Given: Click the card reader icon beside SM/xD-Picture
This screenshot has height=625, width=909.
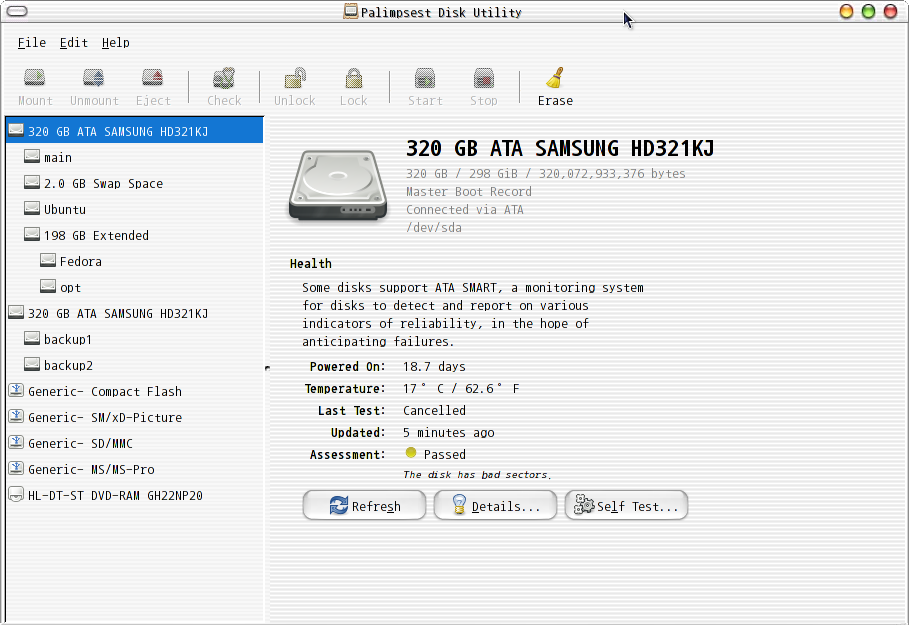Looking at the screenshot, I should pyautogui.click(x=16, y=416).
